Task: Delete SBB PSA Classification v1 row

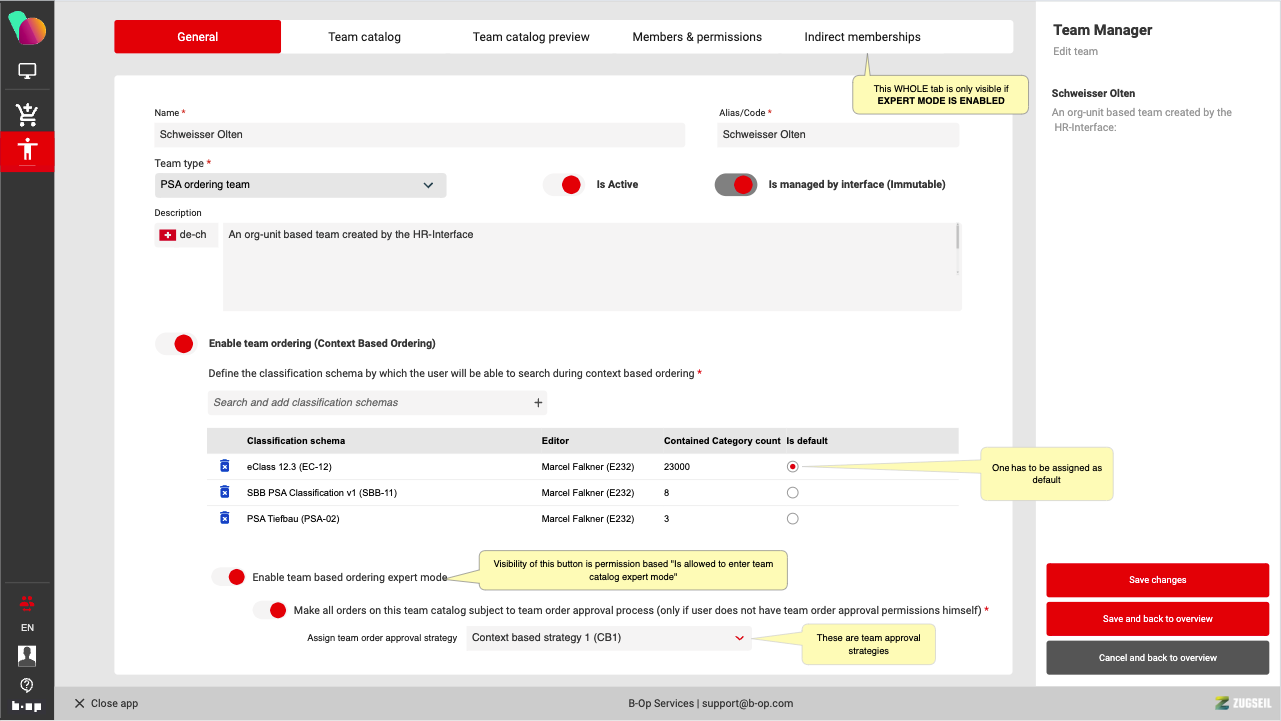Action: coord(225,492)
